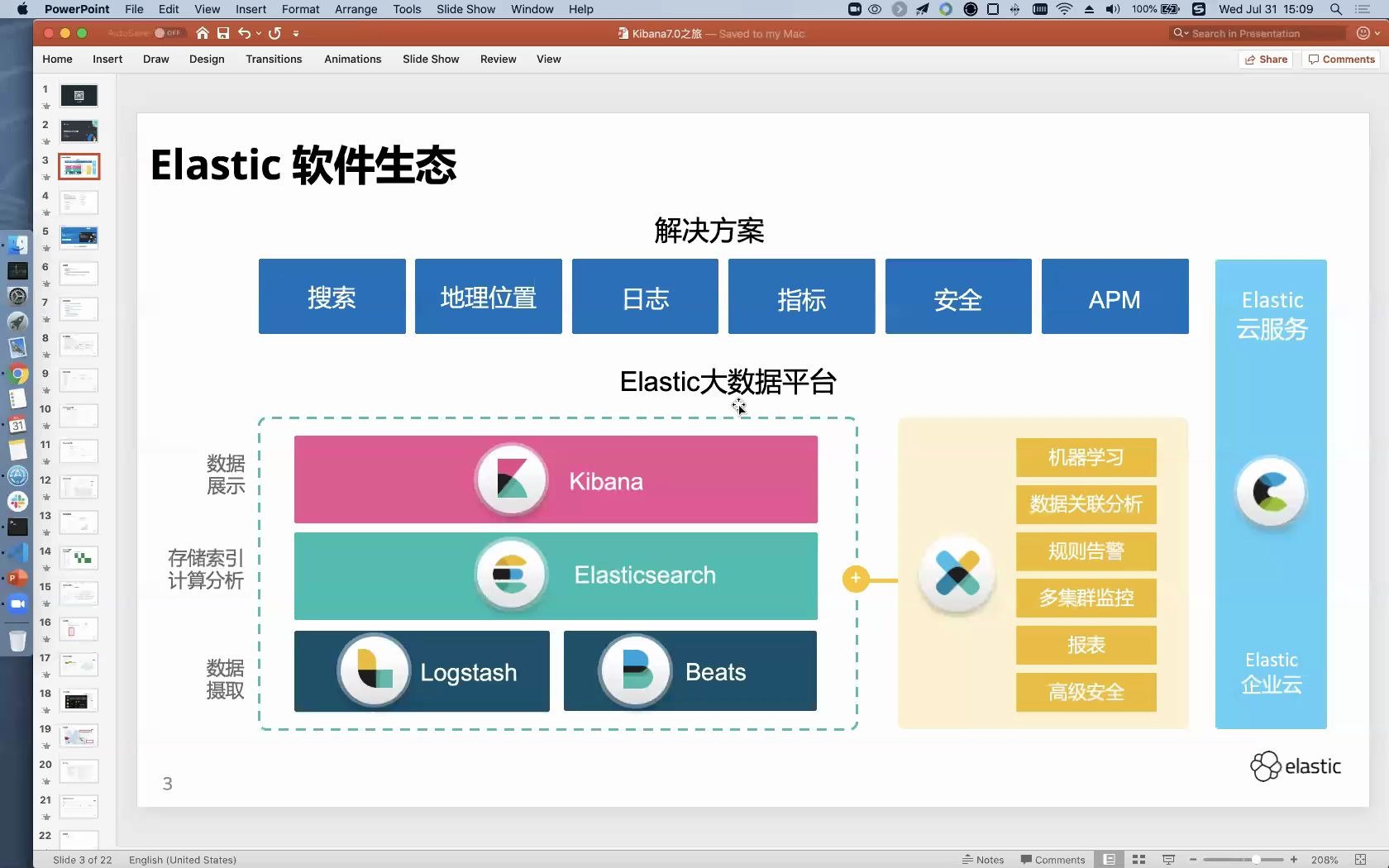The width and height of the screenshot is (1389, 868).
Task: Click the zoom in plus button
Action: click(1294, 860)
